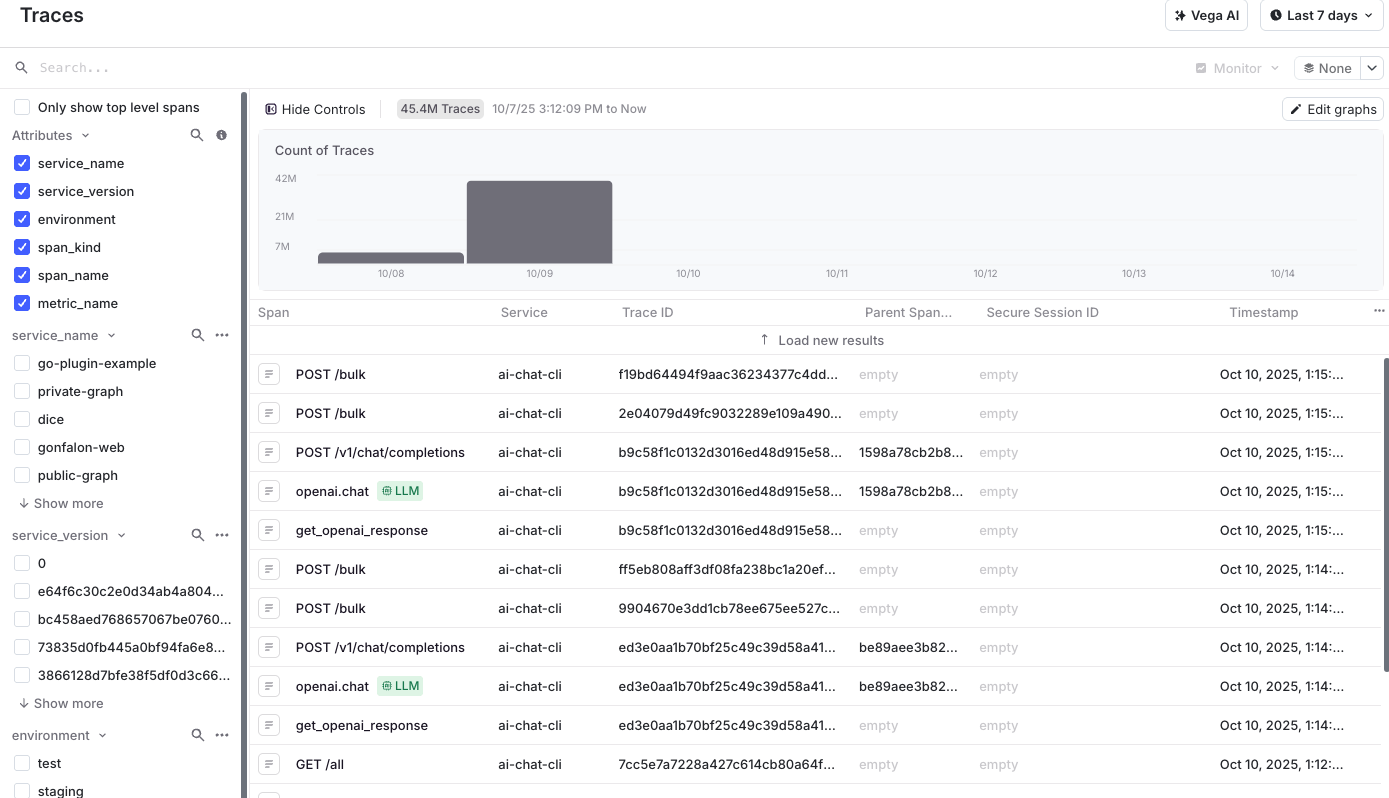Image resolution: width=1389 pixels, height=798 pixels.
Task: Open the Last 7 days time range dropdown
Action: pos(1321,15)
